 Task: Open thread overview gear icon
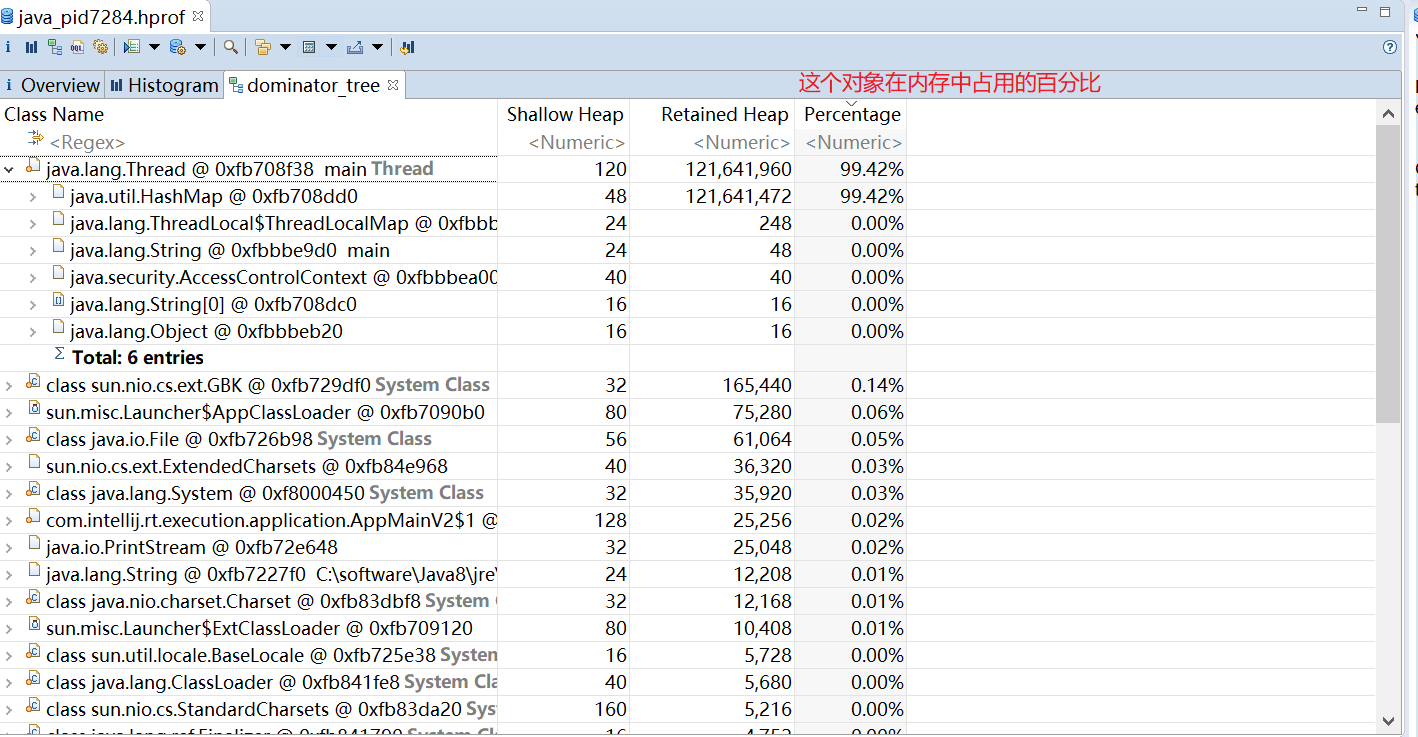100,47
